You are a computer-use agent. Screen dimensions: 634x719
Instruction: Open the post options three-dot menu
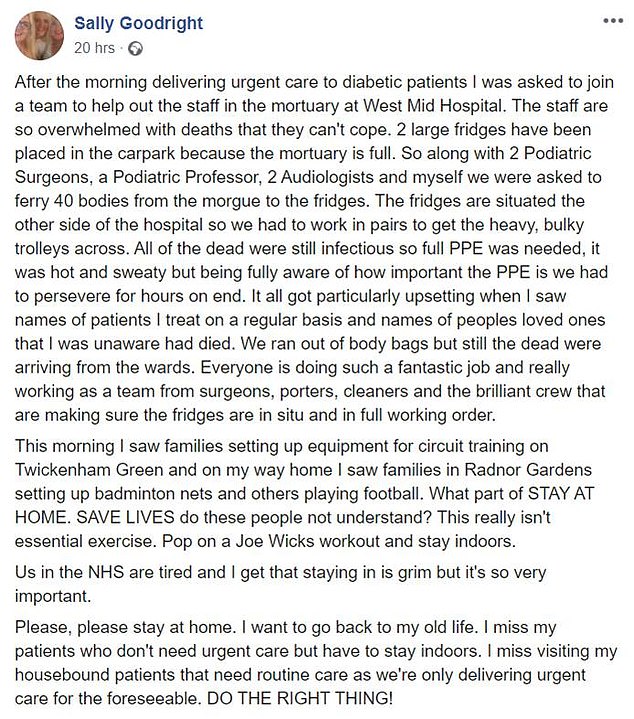tap(611, 19)
